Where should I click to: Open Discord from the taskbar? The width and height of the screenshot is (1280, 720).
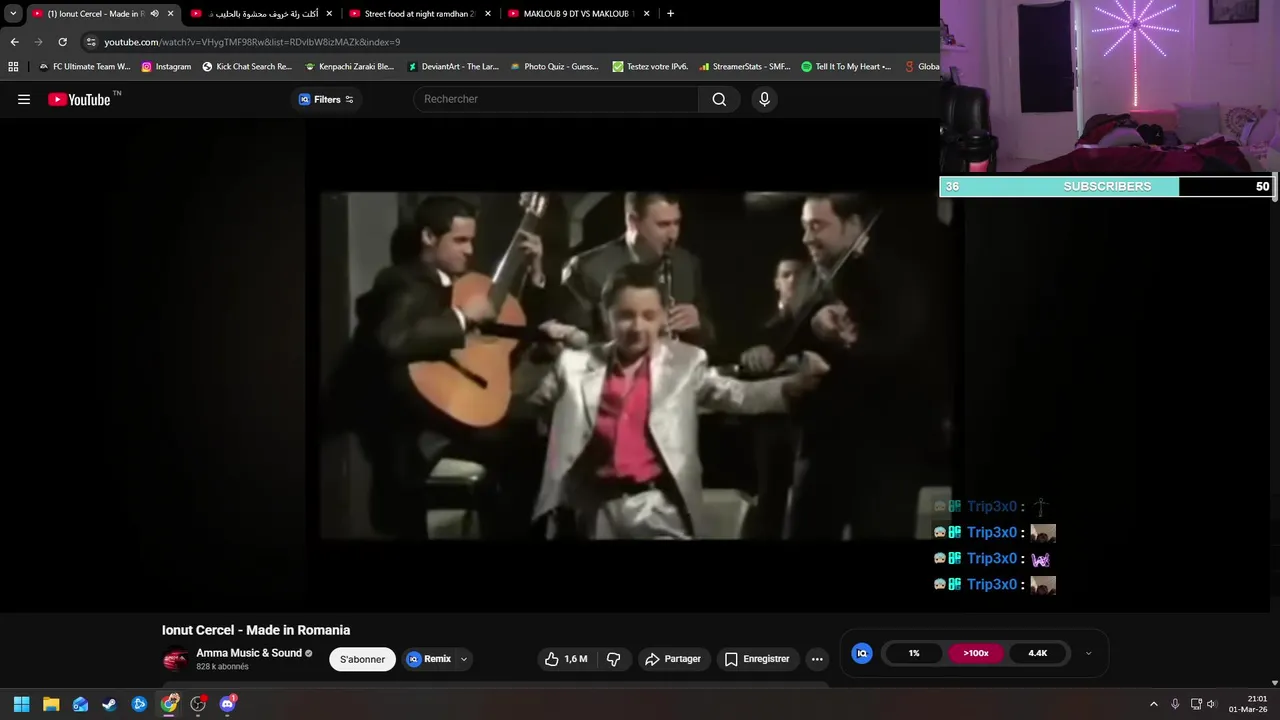[227, 704]
